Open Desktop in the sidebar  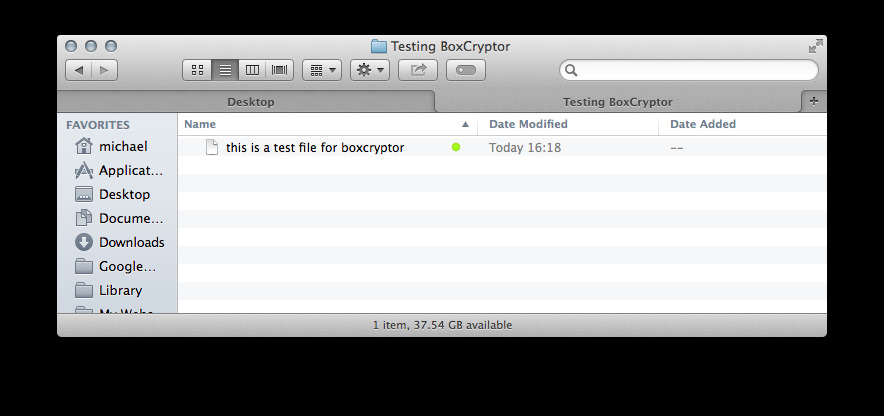(112, 194)
